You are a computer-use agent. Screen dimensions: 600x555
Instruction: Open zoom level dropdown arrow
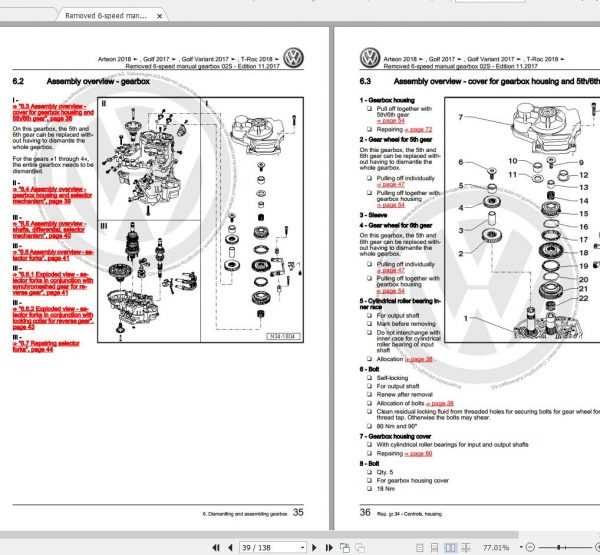coord(521,547)
